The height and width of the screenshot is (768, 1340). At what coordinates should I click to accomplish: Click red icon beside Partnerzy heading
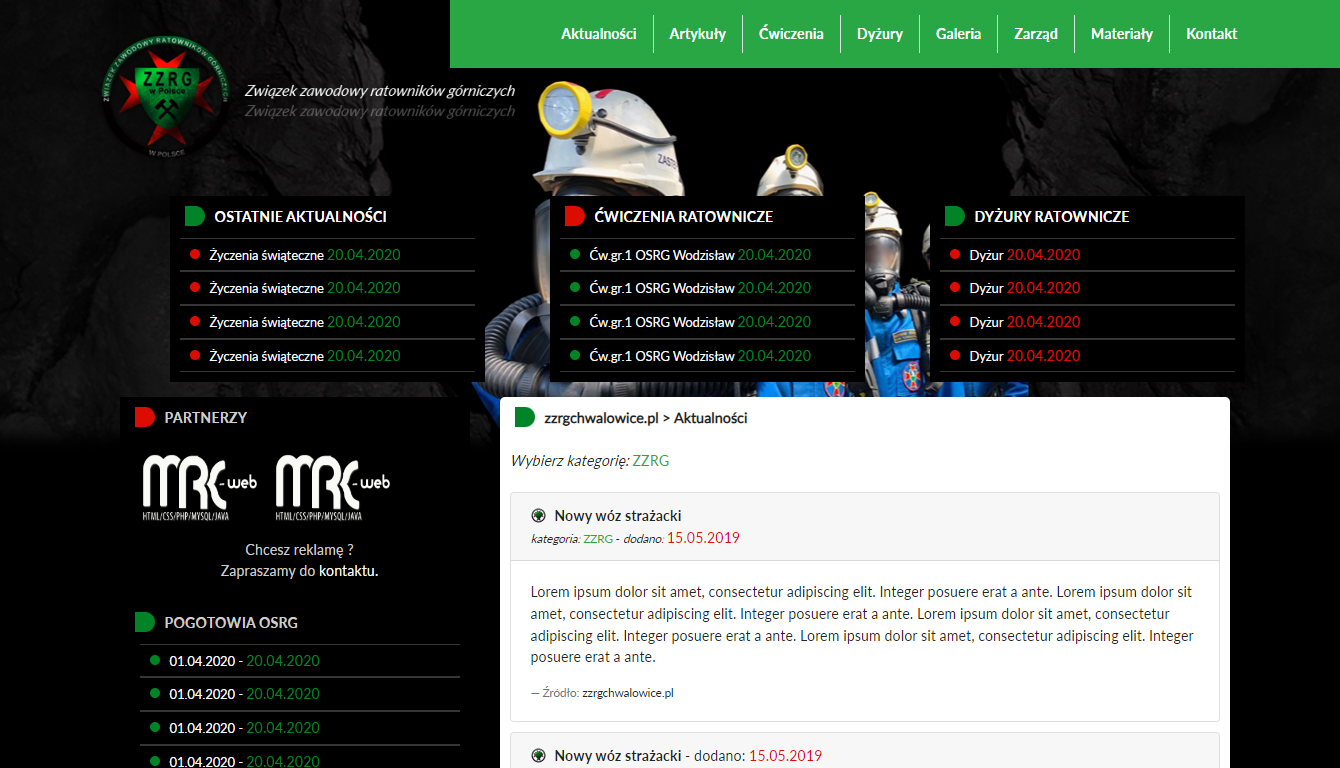[144, 417]
